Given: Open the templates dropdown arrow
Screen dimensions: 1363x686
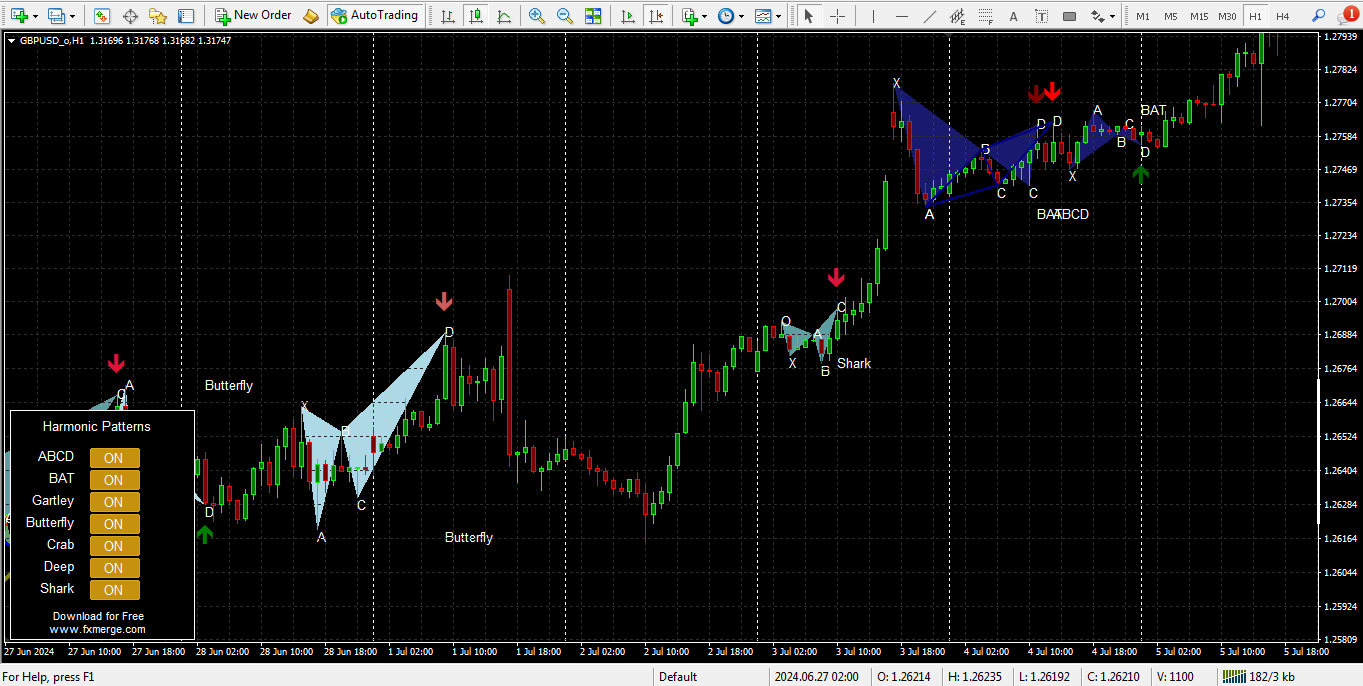Looking at the screenshot, I should pos(778,16).
